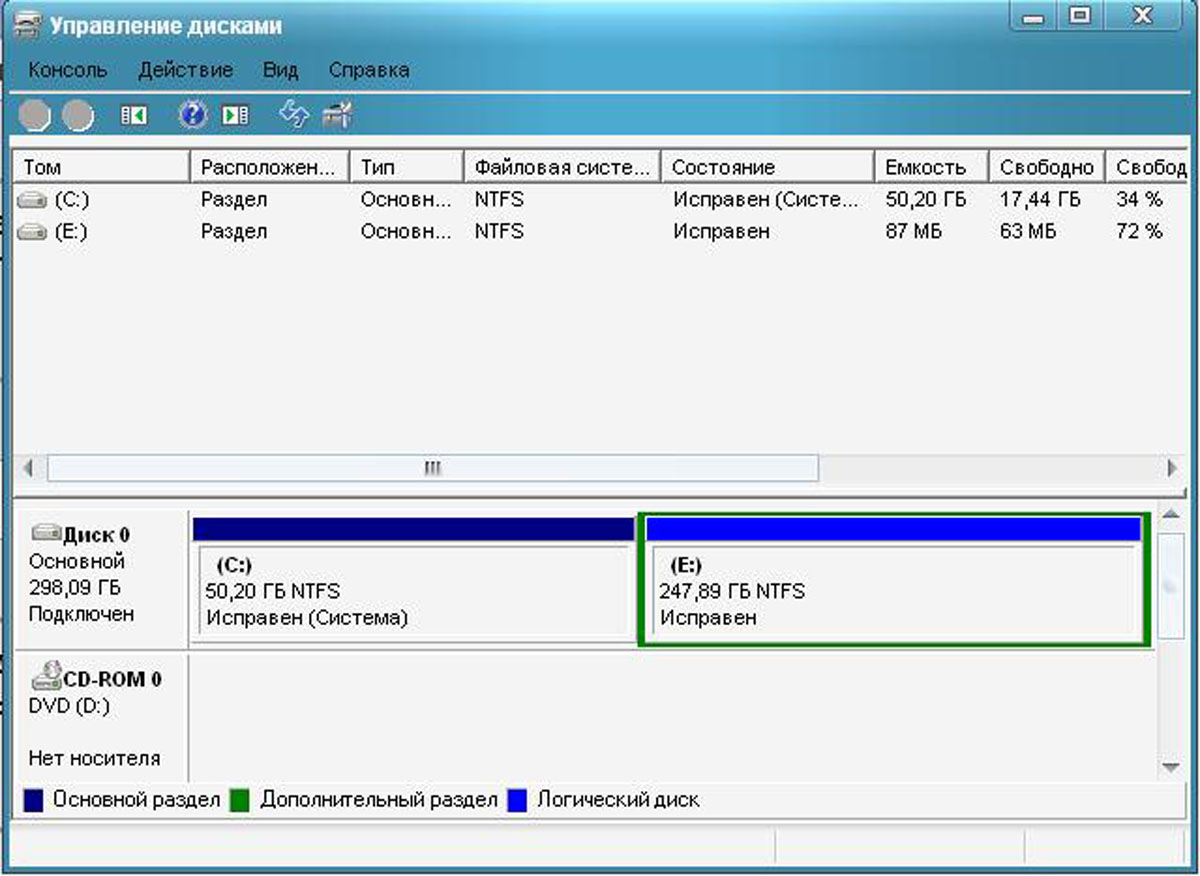Select the (E:) drive icon in volume list
1200x876 pixels.
click(32, 232)
